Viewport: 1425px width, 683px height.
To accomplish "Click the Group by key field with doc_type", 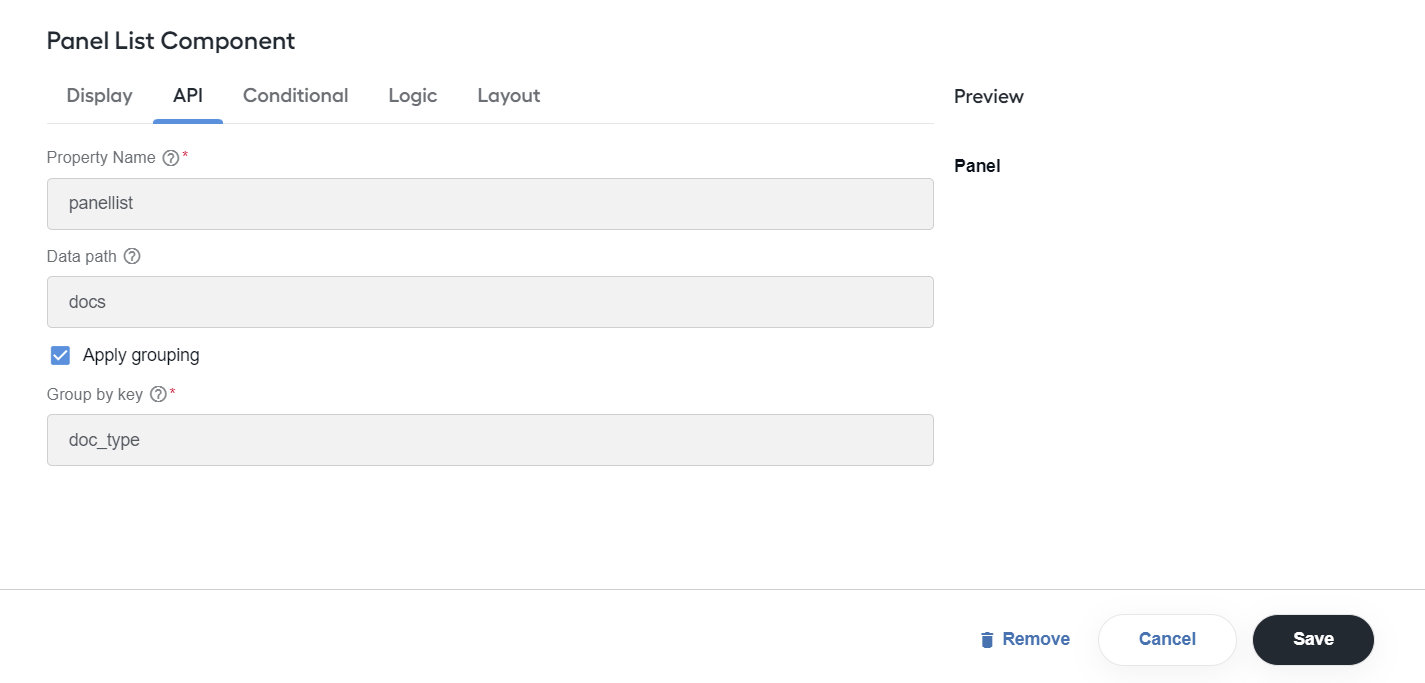I will point(490,440).
